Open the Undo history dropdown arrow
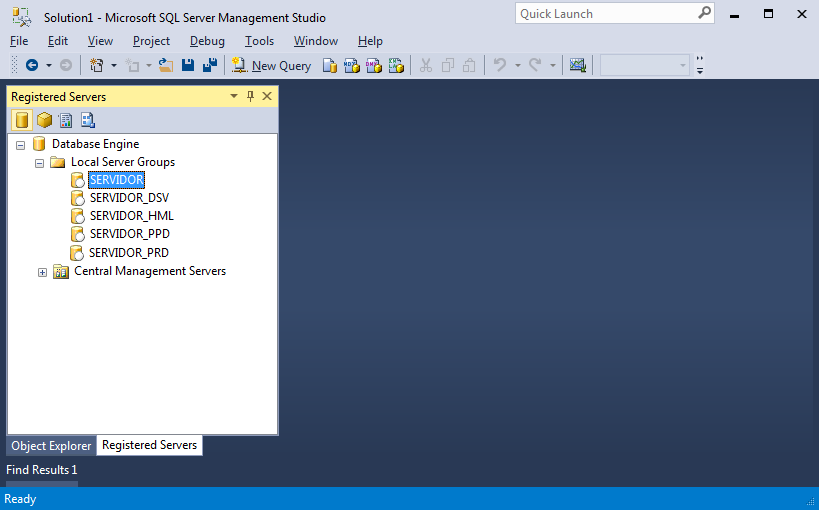819x511 pixels. coord(518,65)
